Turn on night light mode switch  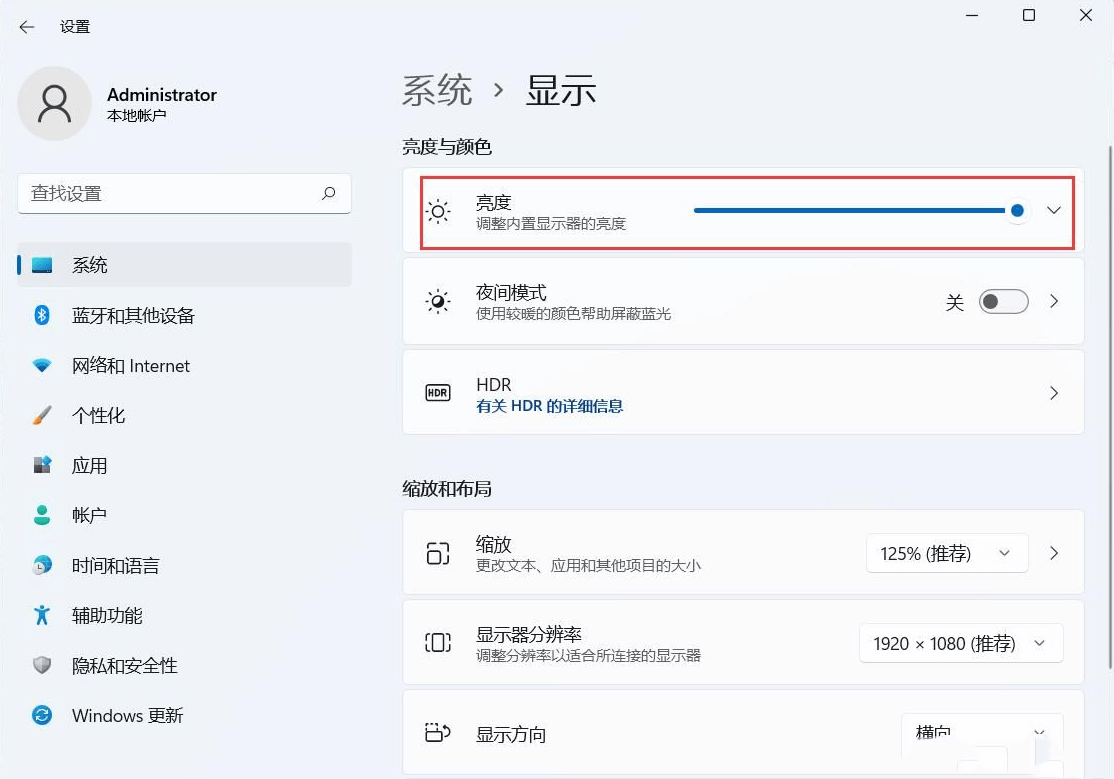pyautogui.click(x=1002, y=301)
